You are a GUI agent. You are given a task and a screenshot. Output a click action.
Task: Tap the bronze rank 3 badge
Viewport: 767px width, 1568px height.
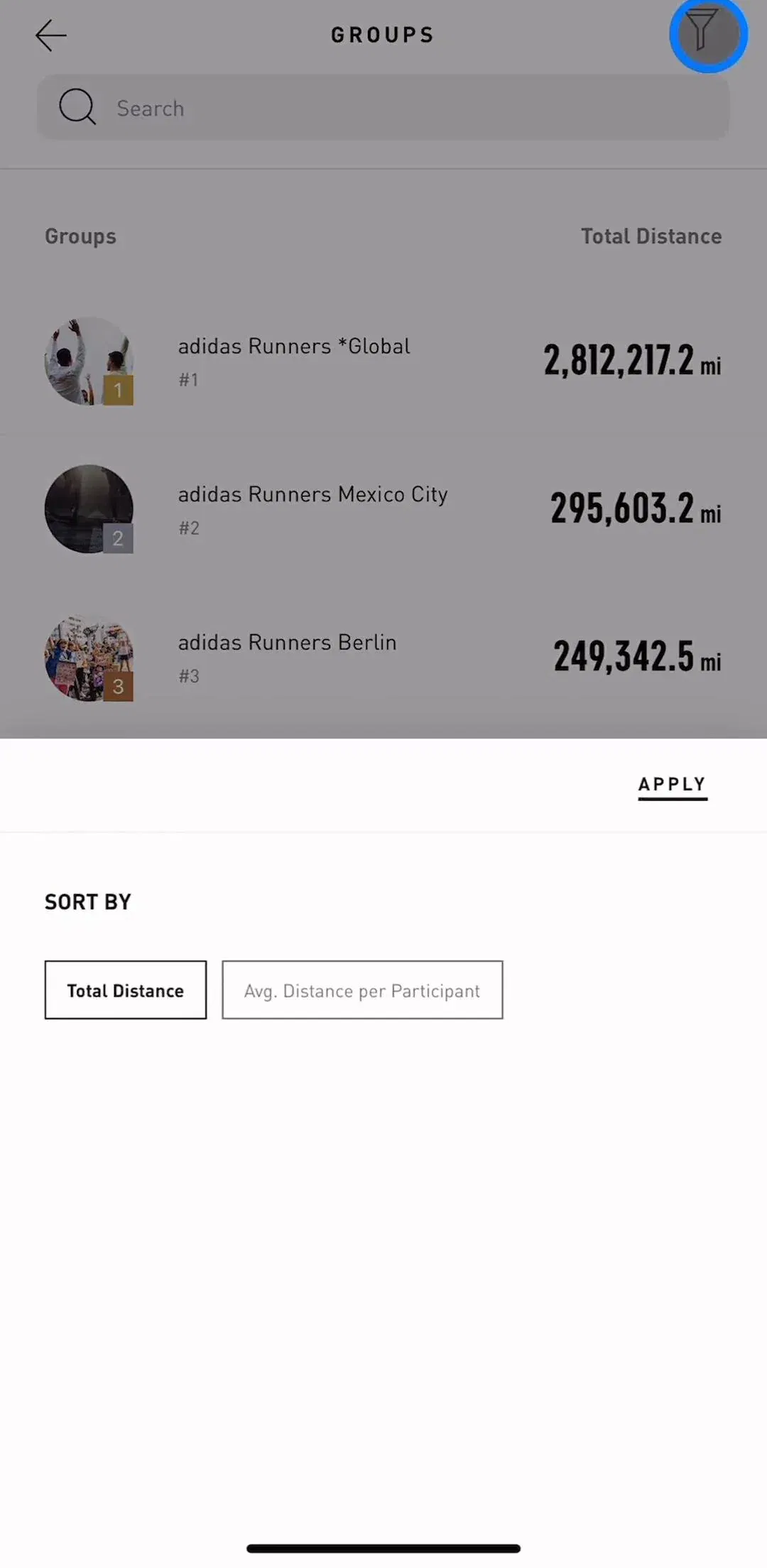tap(118, 687)
